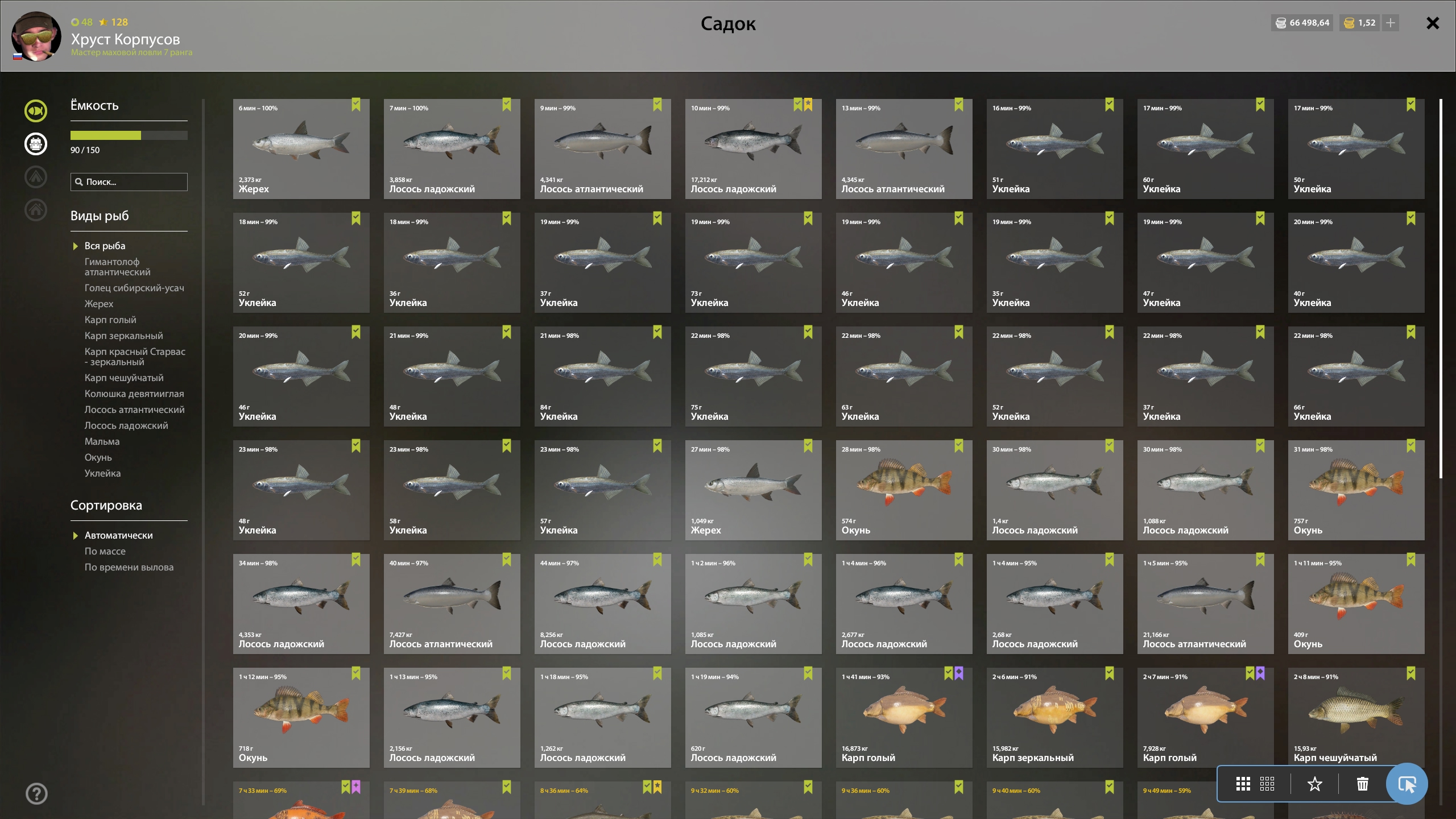
Task: Filter list by 'Уклейка' species
Action: tap(102, 473)
